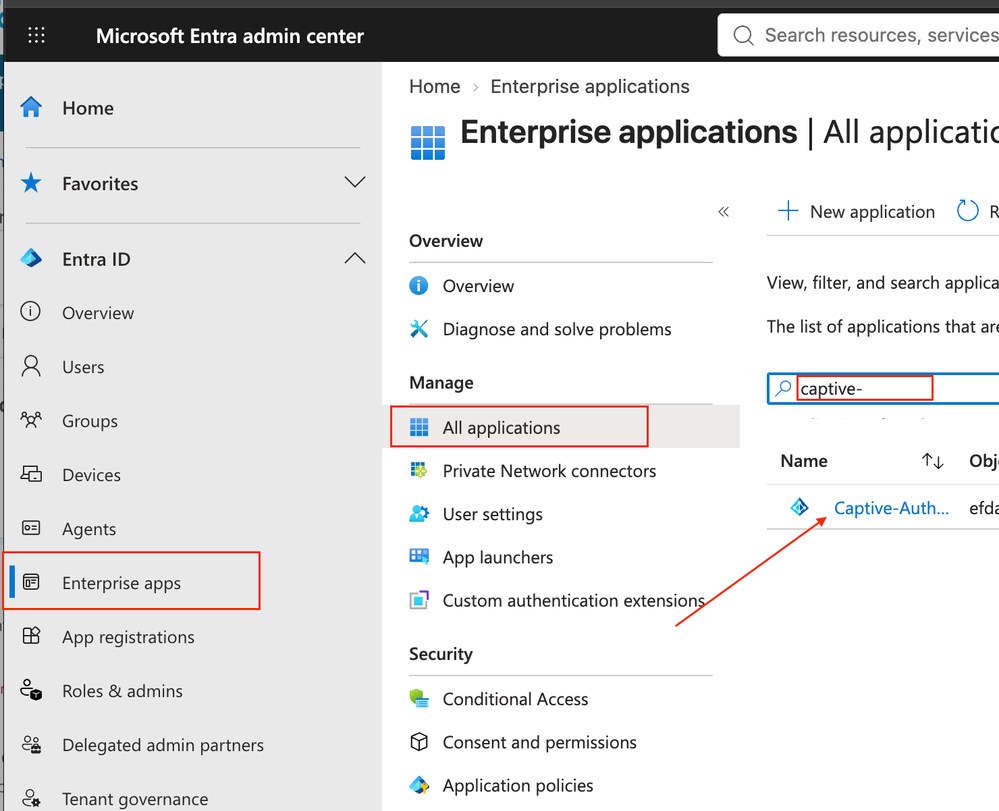Click the Captive-Auth application icon in list
Viewport: 999px width, 811px height.
pos(799,507)
